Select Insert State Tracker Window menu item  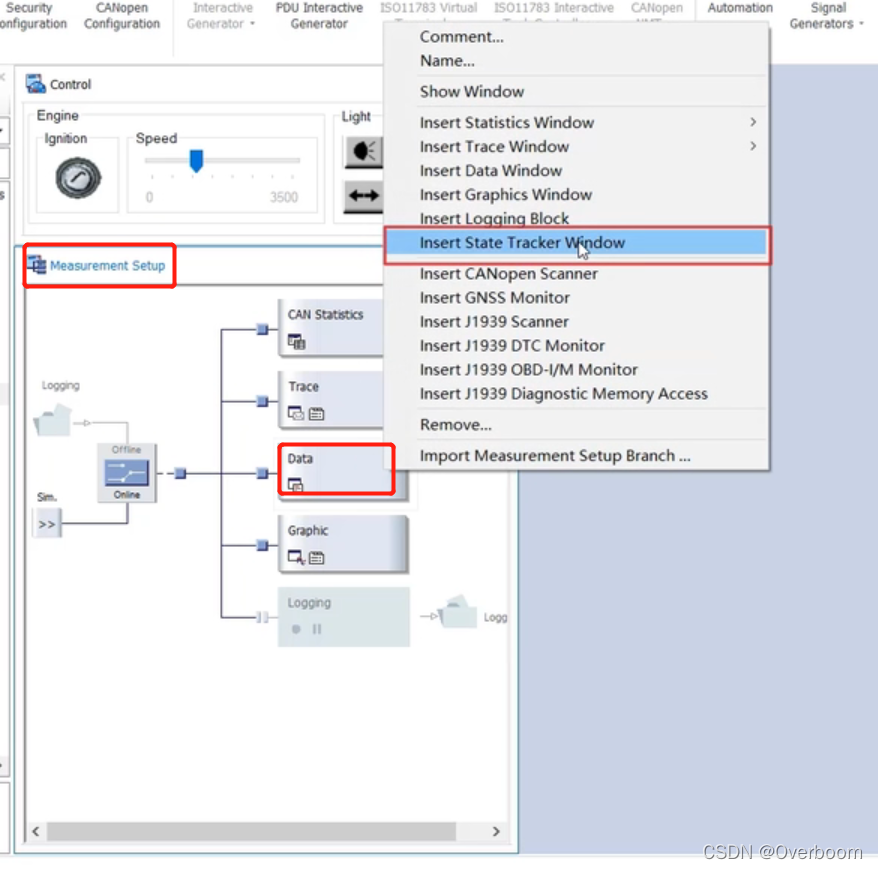click(577, 243)
